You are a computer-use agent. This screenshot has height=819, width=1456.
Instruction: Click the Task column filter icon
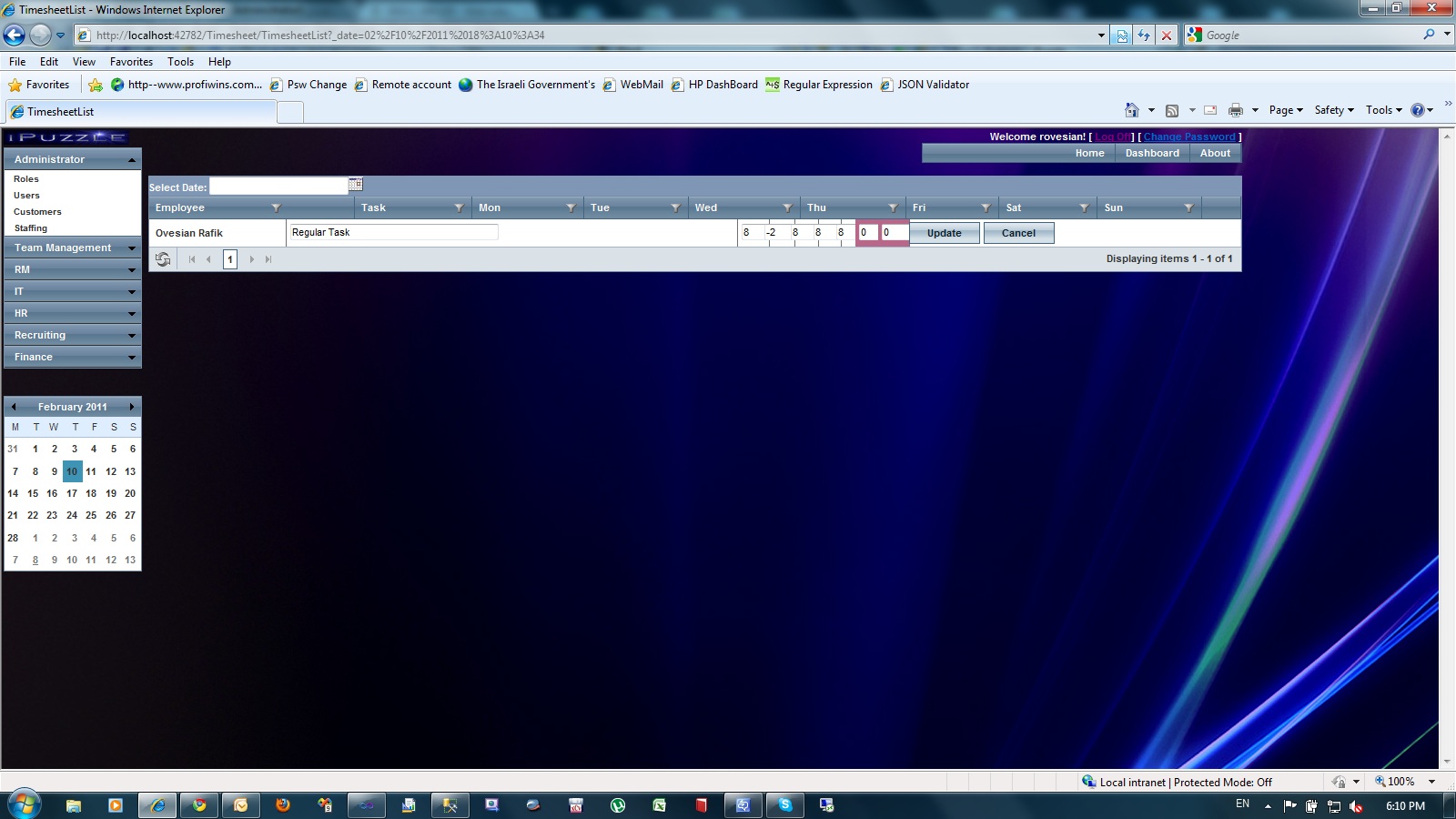(459, 208)
